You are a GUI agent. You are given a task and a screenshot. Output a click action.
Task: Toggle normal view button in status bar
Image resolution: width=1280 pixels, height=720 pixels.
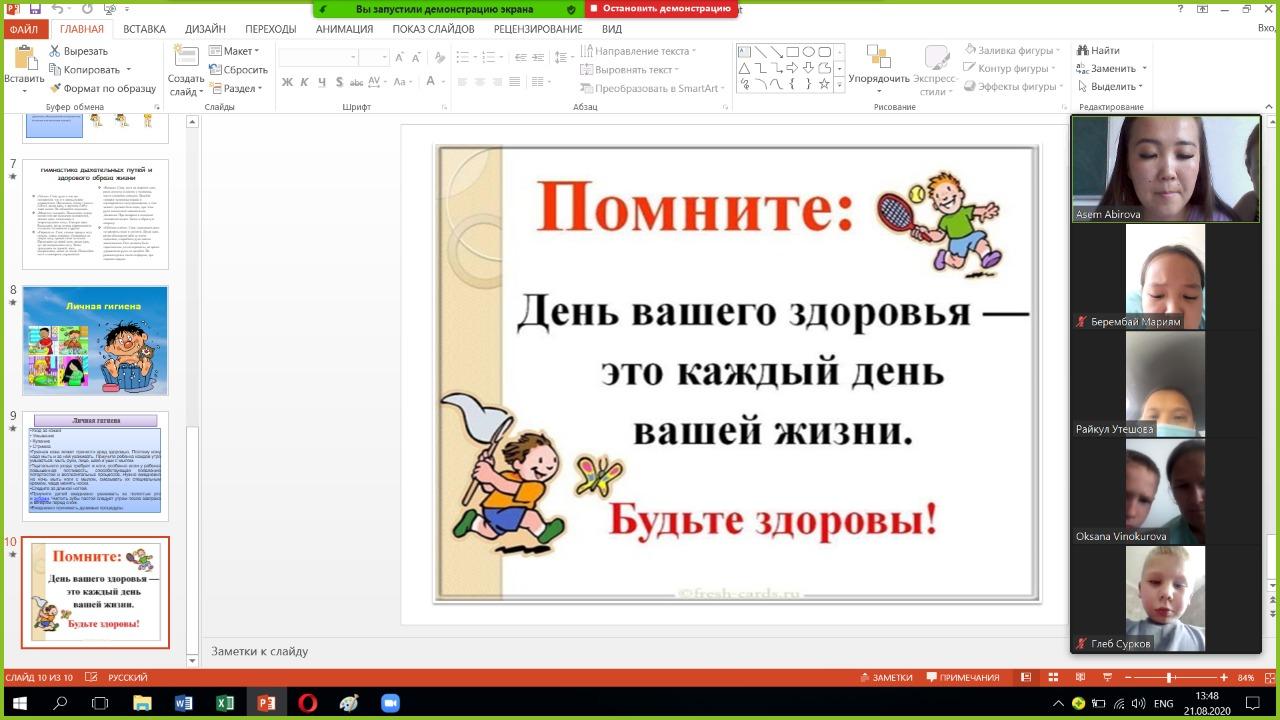(1026, 677)
